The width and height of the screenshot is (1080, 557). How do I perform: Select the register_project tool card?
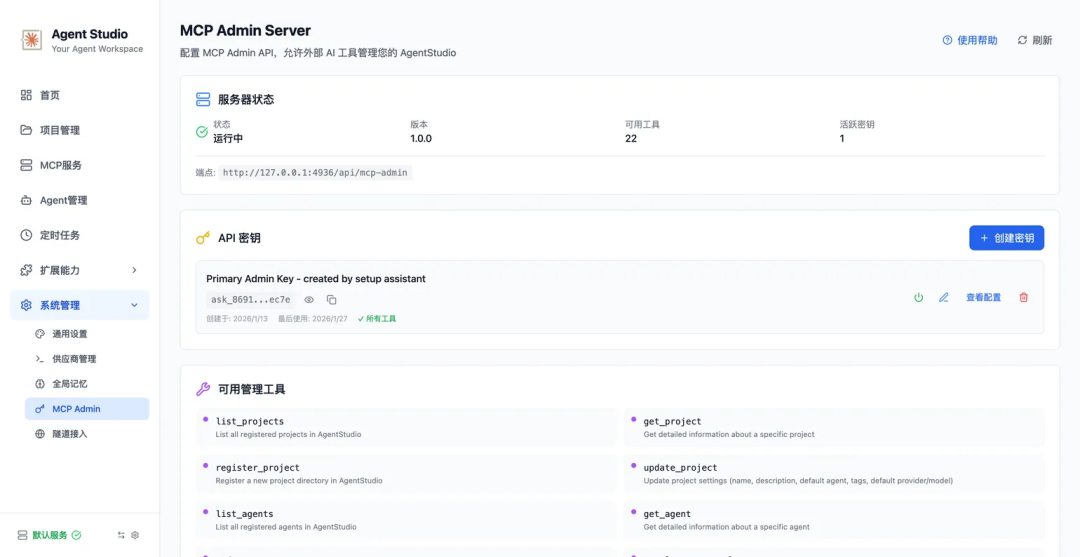[406, 474]
